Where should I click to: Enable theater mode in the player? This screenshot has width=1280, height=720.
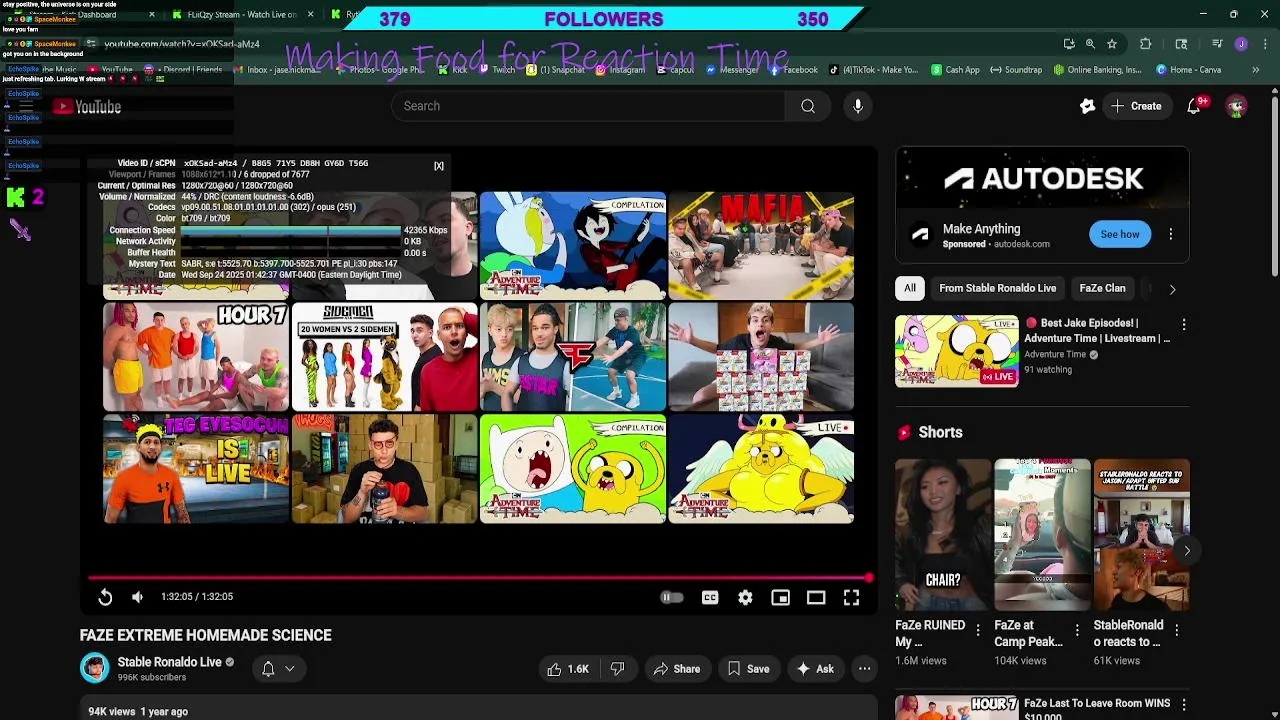tap(816, 597)
